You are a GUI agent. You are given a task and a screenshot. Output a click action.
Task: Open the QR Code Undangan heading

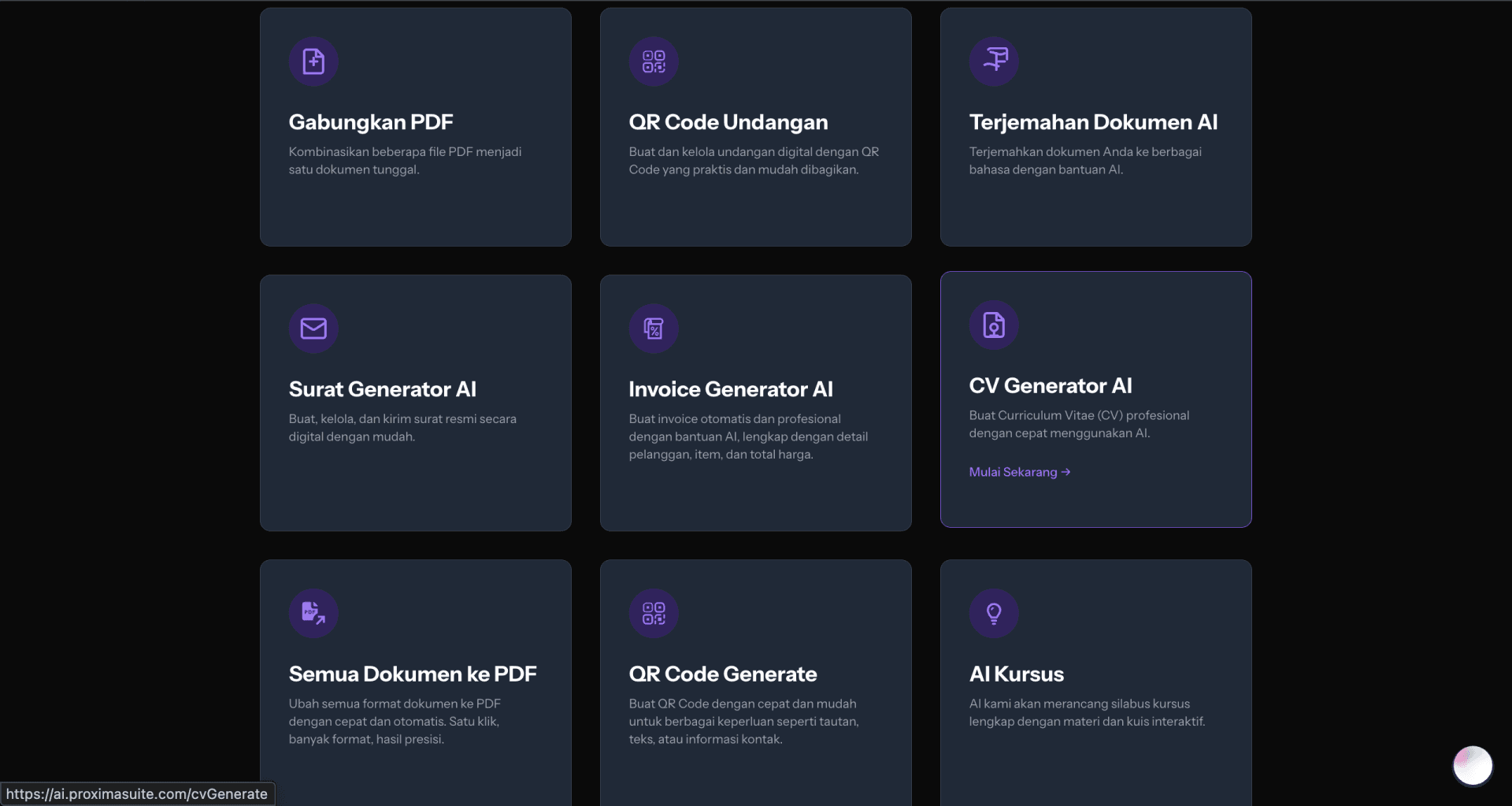(728, 122)
